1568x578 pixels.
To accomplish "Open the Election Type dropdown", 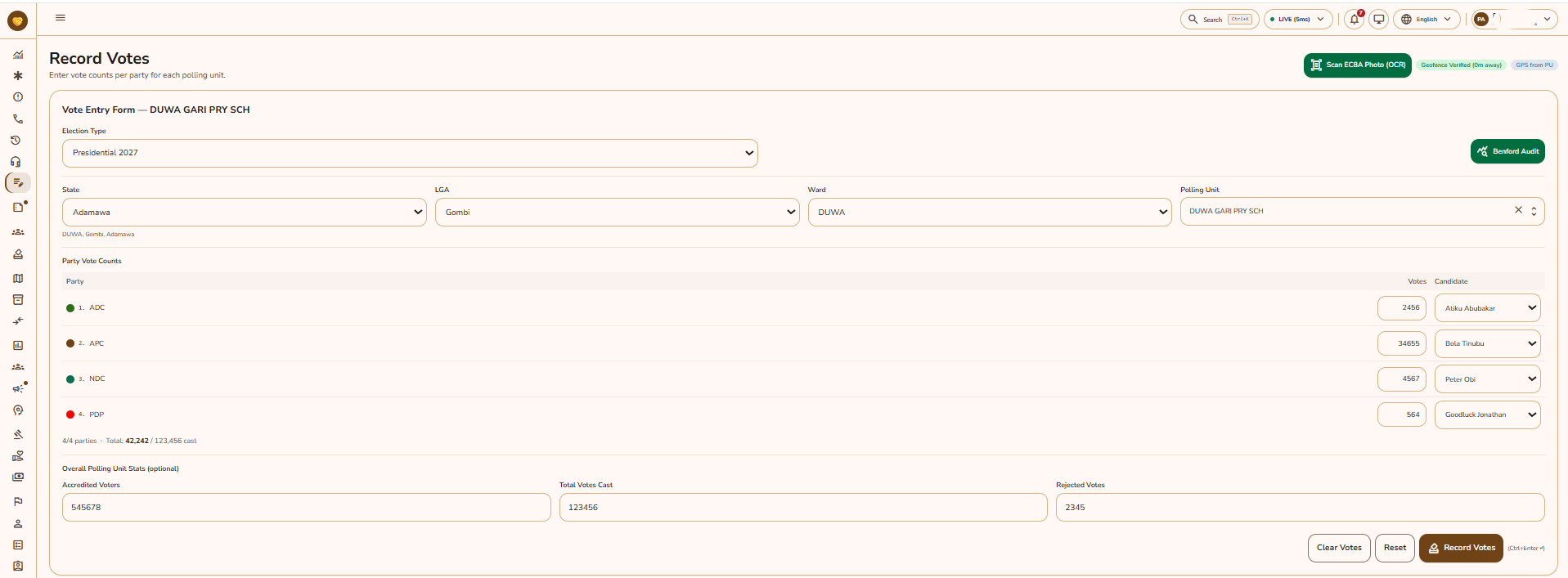I will pos(410,153).
